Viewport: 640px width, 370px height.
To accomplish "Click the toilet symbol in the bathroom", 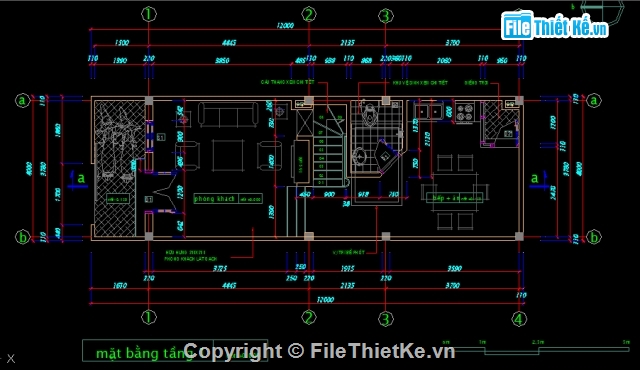I will coord(369,113).
